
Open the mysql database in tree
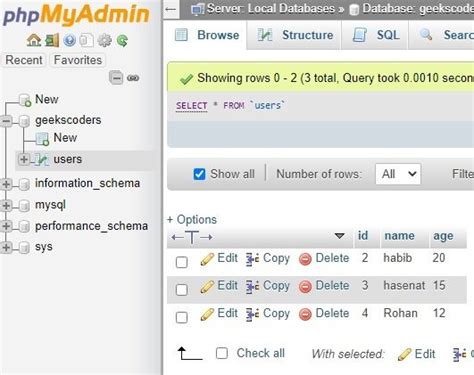50,205
